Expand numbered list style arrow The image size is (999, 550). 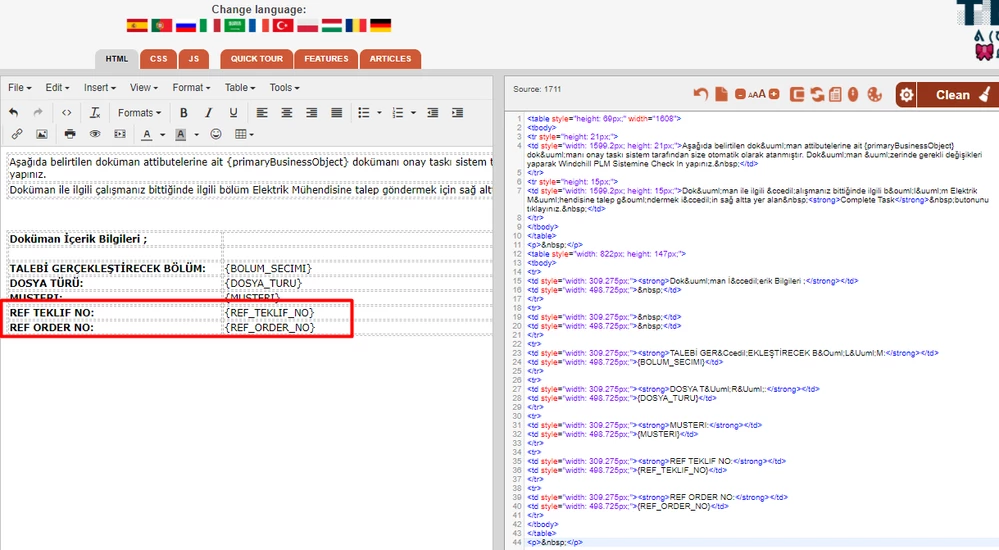click(413, 113)
